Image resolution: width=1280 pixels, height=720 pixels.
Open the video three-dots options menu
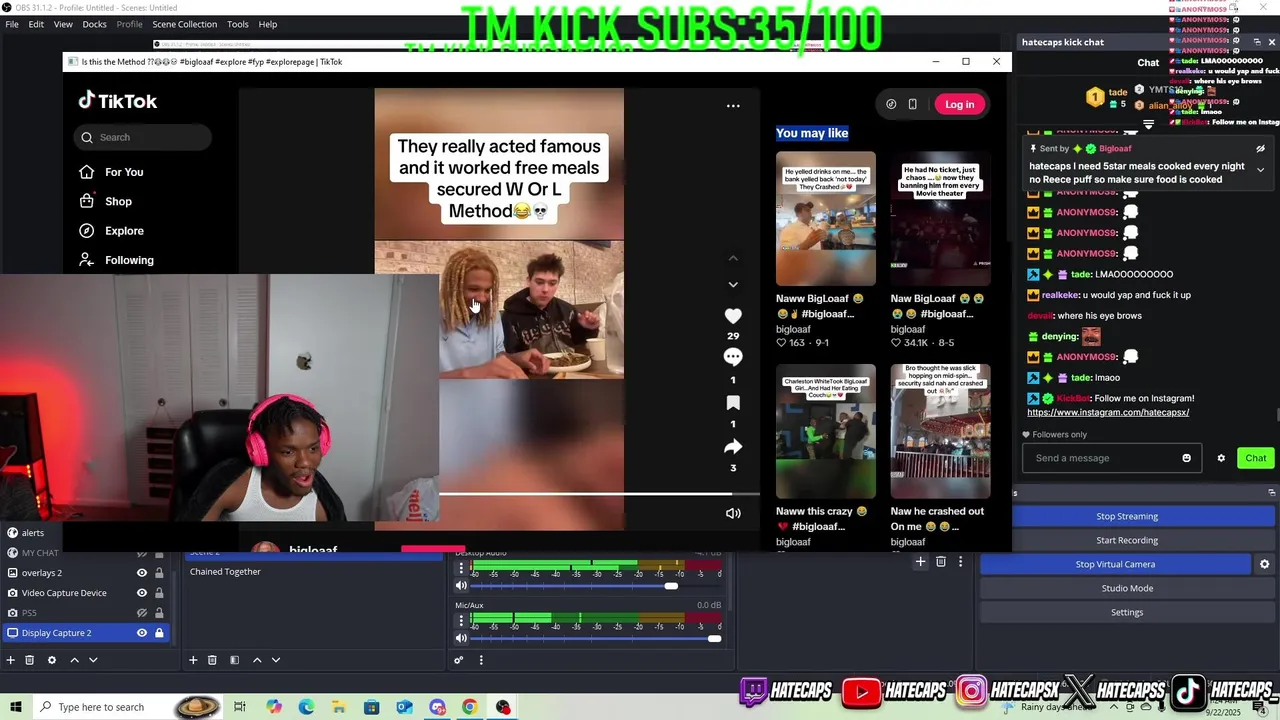(733, 106)
